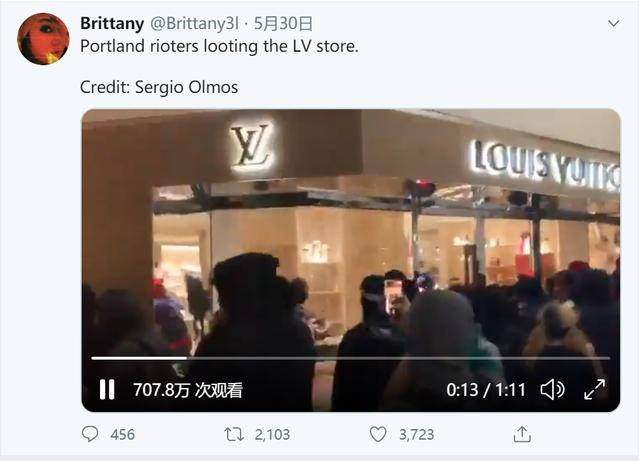Click the reply speech bubble icon
The height and width of the screenshot is (461, 640).
point(90,434)
